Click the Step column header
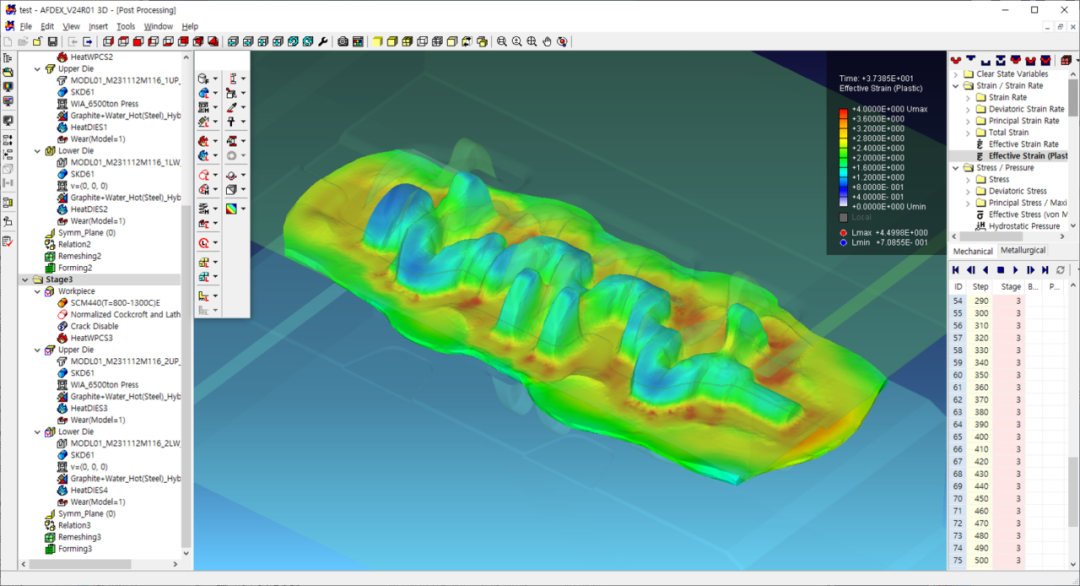Image resolution: width=1080 pixels, height=586 pixels. pos(980,286)
